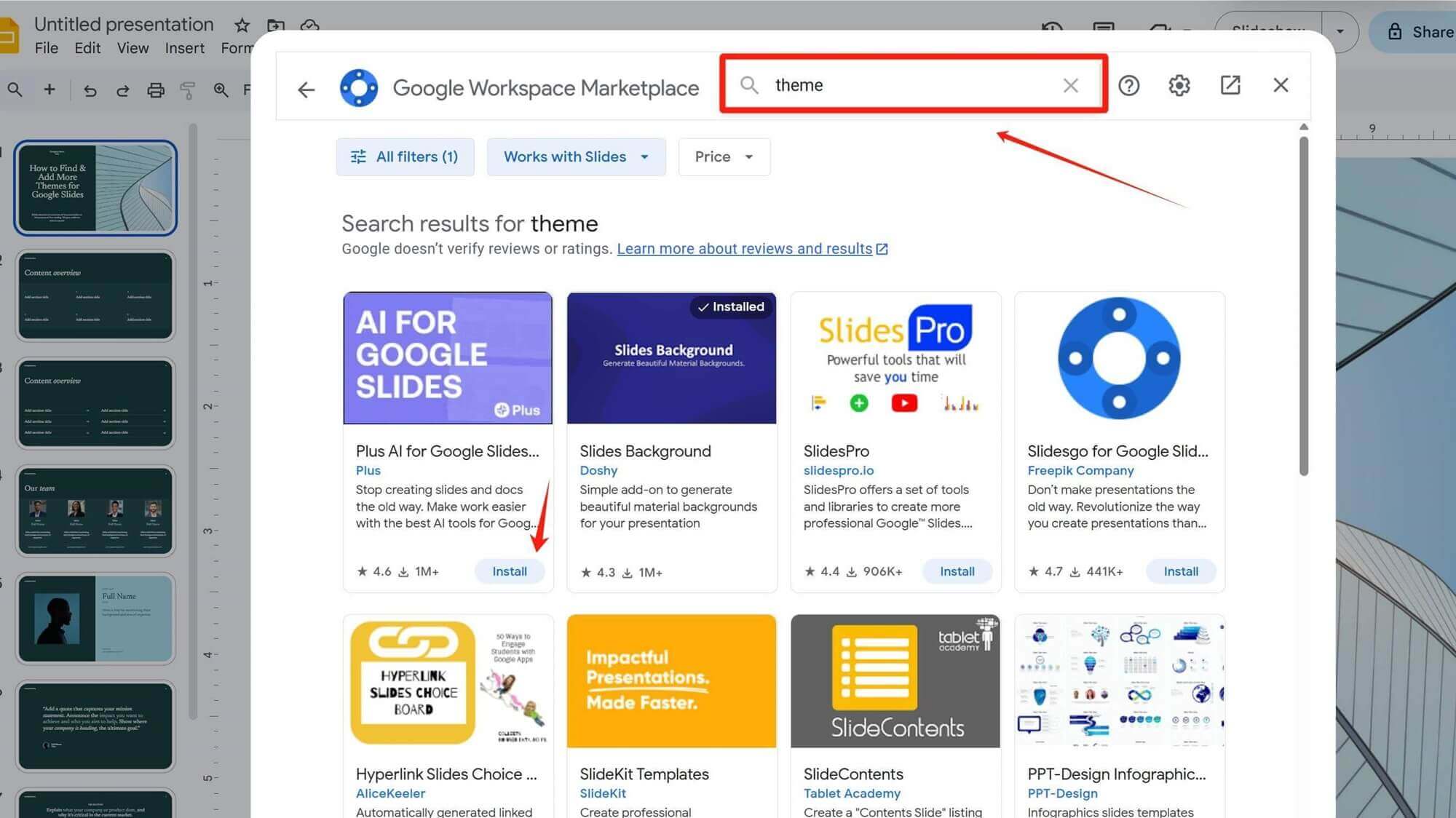
Task: Expand the Works with Slides filter
Action: (576, 156)
